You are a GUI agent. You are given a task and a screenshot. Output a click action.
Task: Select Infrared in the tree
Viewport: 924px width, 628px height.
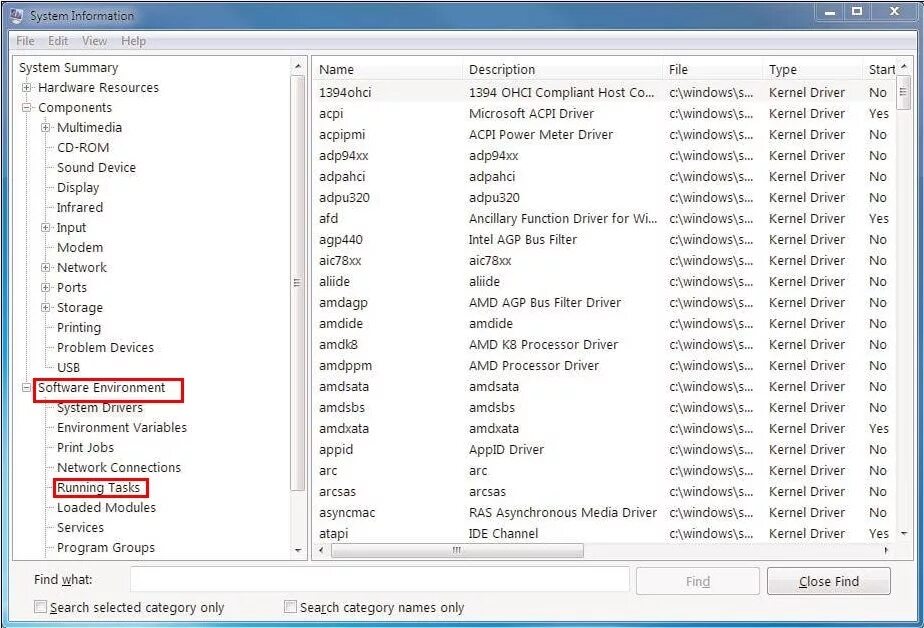click(x=80, y=207)
